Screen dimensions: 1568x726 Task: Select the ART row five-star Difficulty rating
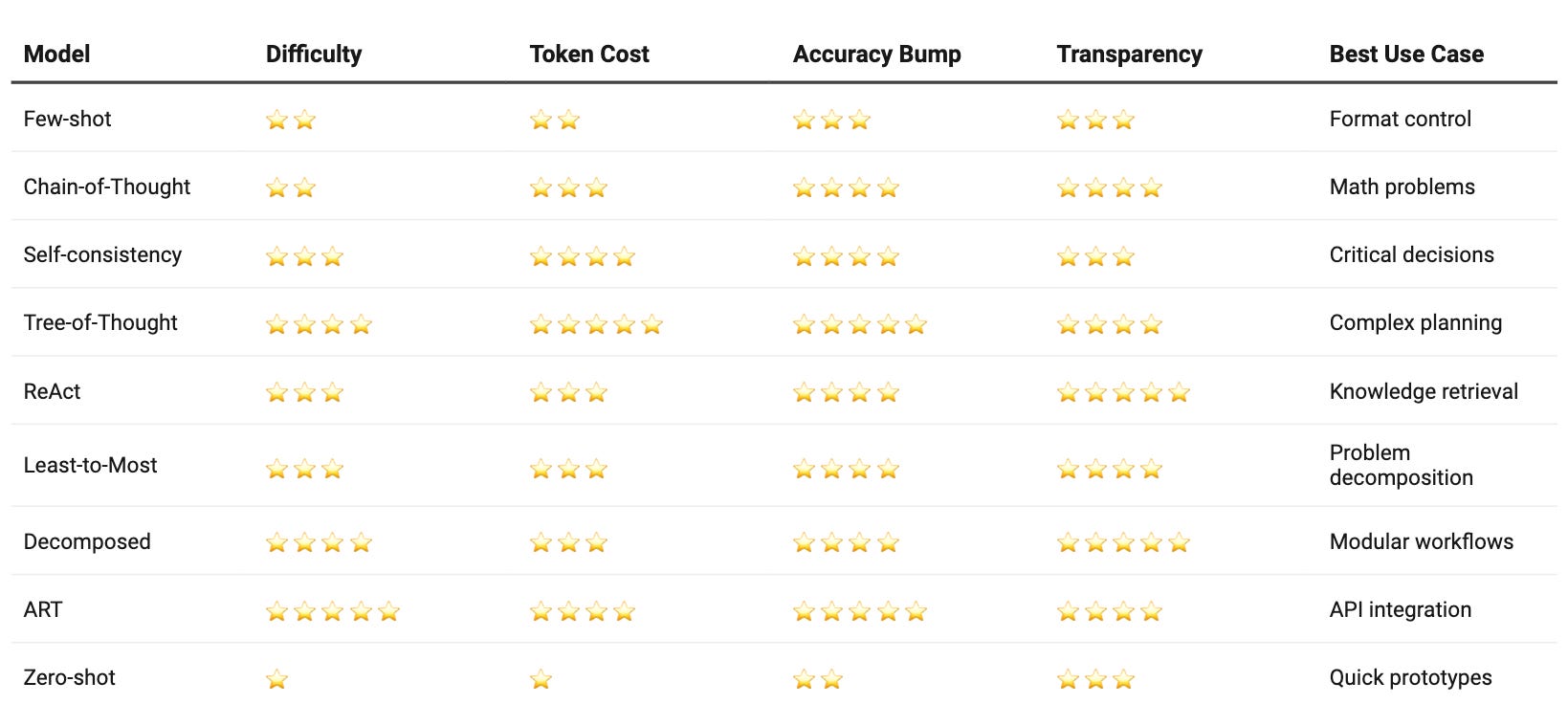coord(333,611)
